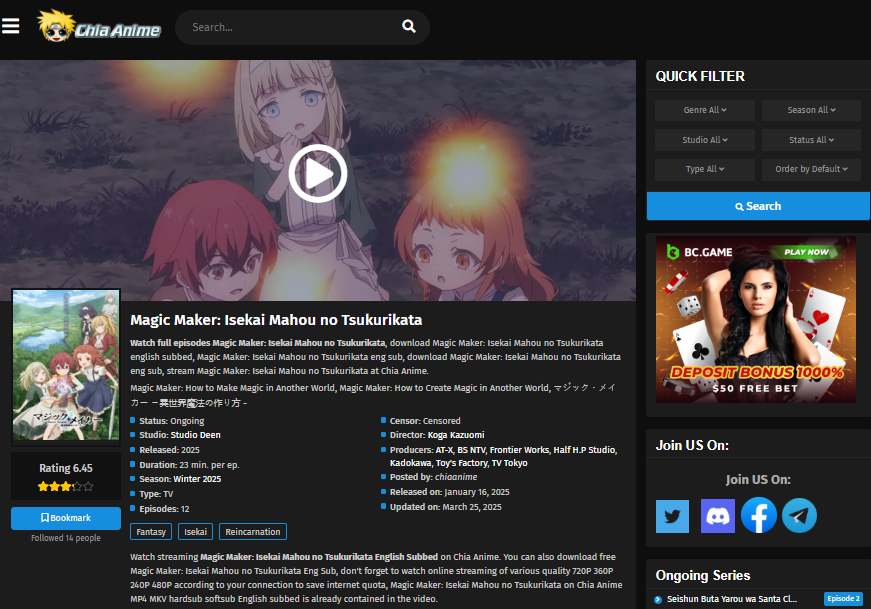Click the Duration: 23 min. per ep. entry
The height and width of the screenshot is (609, 871).
[x=189, y=465]
